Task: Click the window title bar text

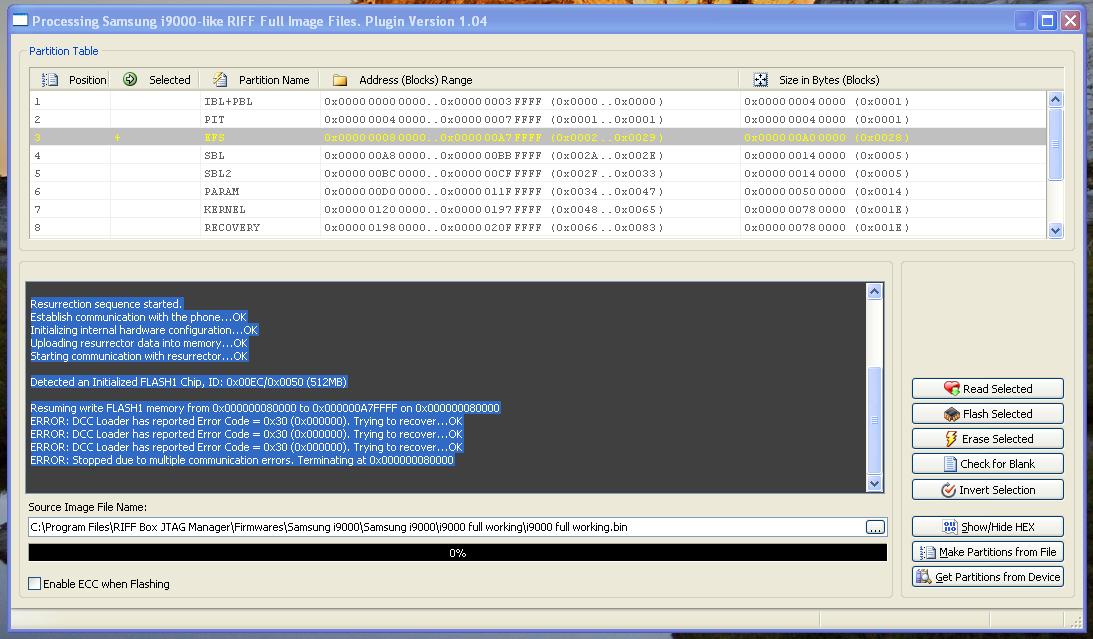Action: 259,21
